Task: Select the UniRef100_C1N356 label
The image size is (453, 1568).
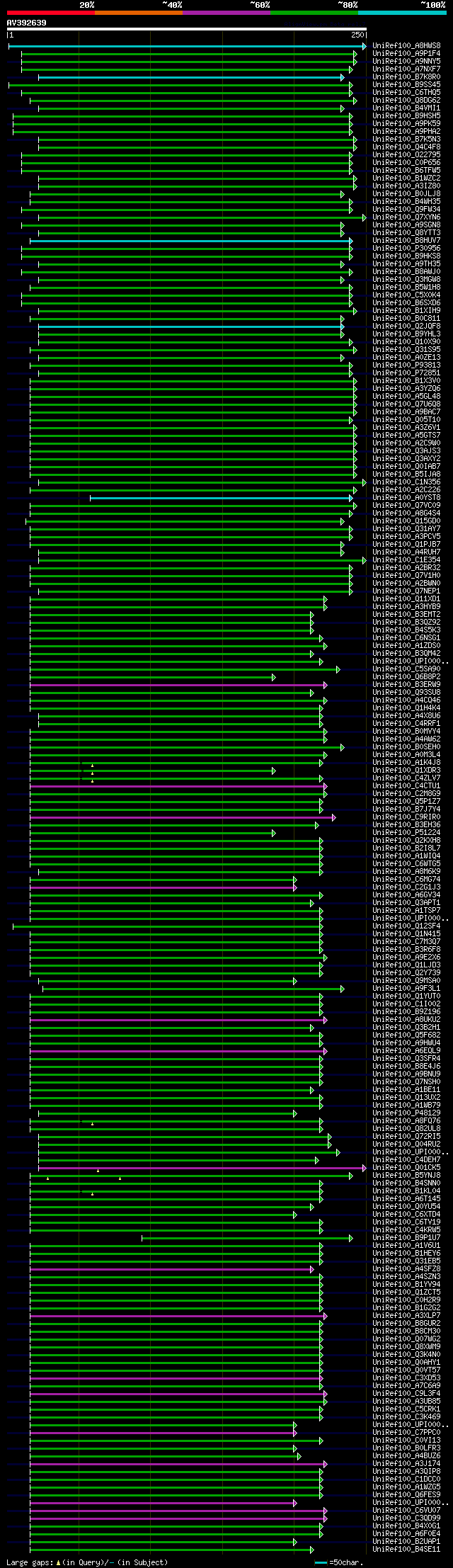Action: (406, 482)
